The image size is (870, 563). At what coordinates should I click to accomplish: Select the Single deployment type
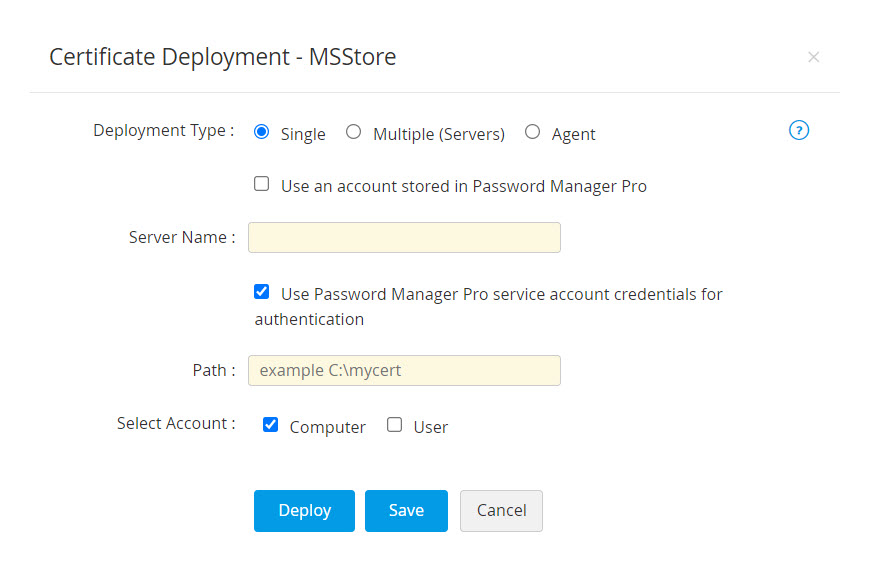(x=262, y=132)
